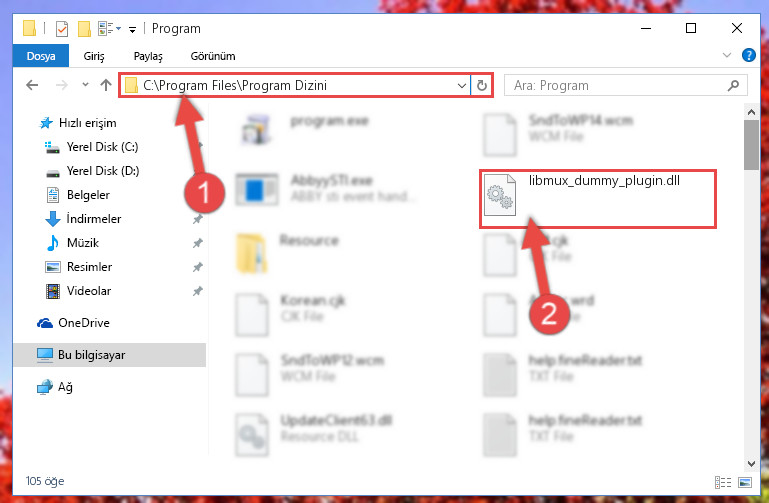Open help with the blue question mark
769x503 pixels.
pos(748,55)
